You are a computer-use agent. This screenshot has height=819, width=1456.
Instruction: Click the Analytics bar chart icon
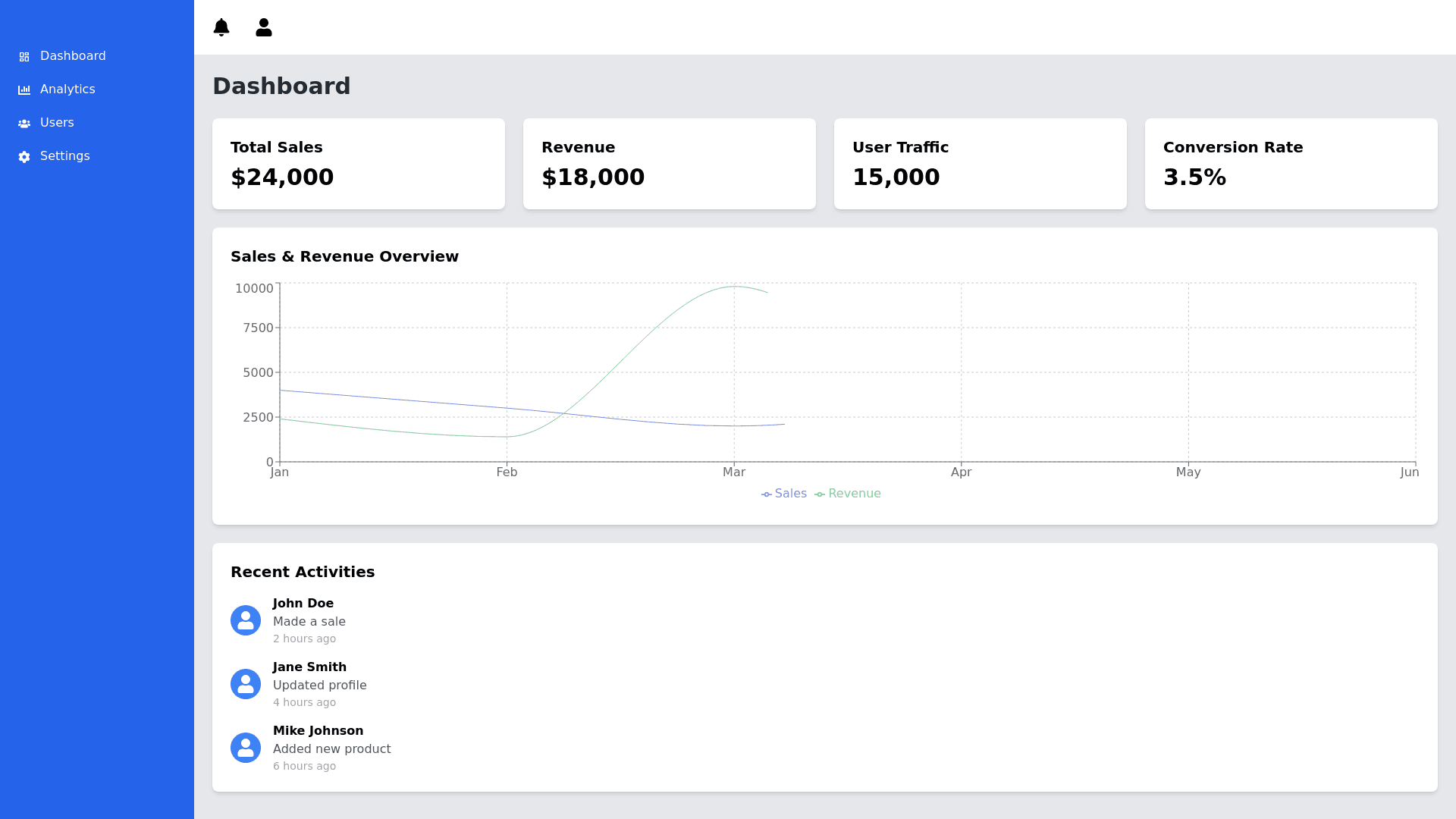pyautogui.click(x=24, y=90)
